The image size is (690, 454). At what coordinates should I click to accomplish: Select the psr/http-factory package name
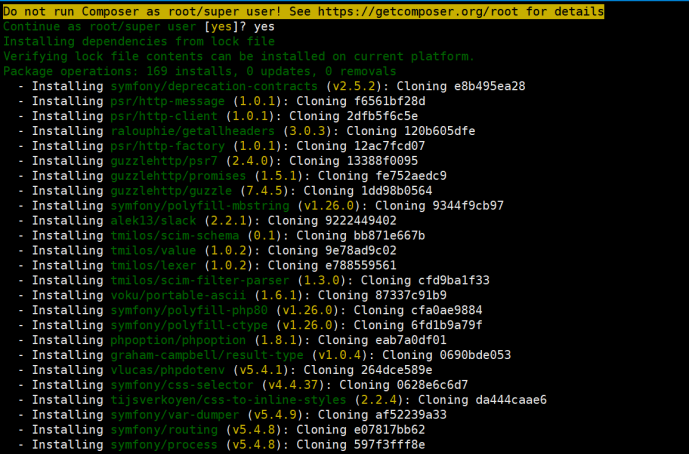coord(168,146)
